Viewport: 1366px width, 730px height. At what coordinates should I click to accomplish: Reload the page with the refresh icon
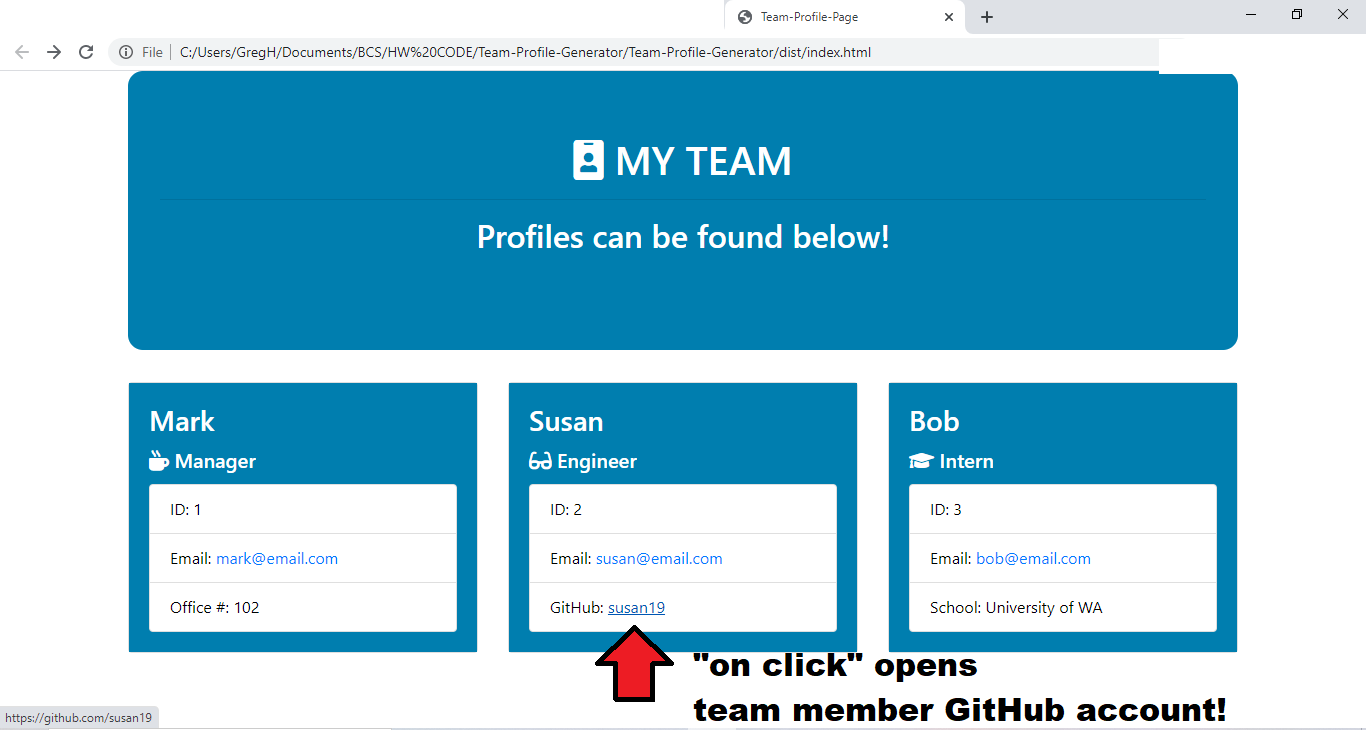pyautogui.click(x=86, y=52)
